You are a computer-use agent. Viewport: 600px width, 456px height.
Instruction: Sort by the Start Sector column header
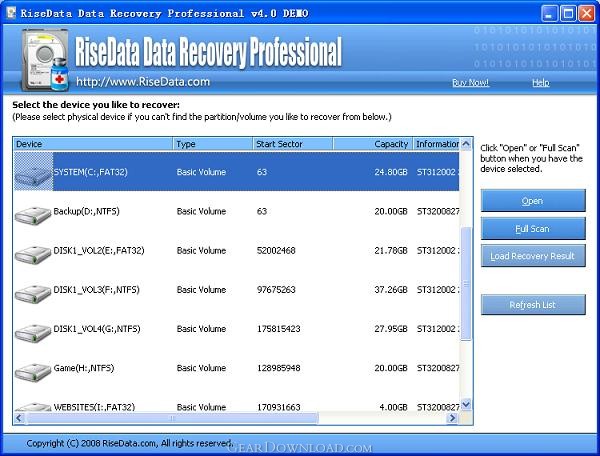[293, 144]
